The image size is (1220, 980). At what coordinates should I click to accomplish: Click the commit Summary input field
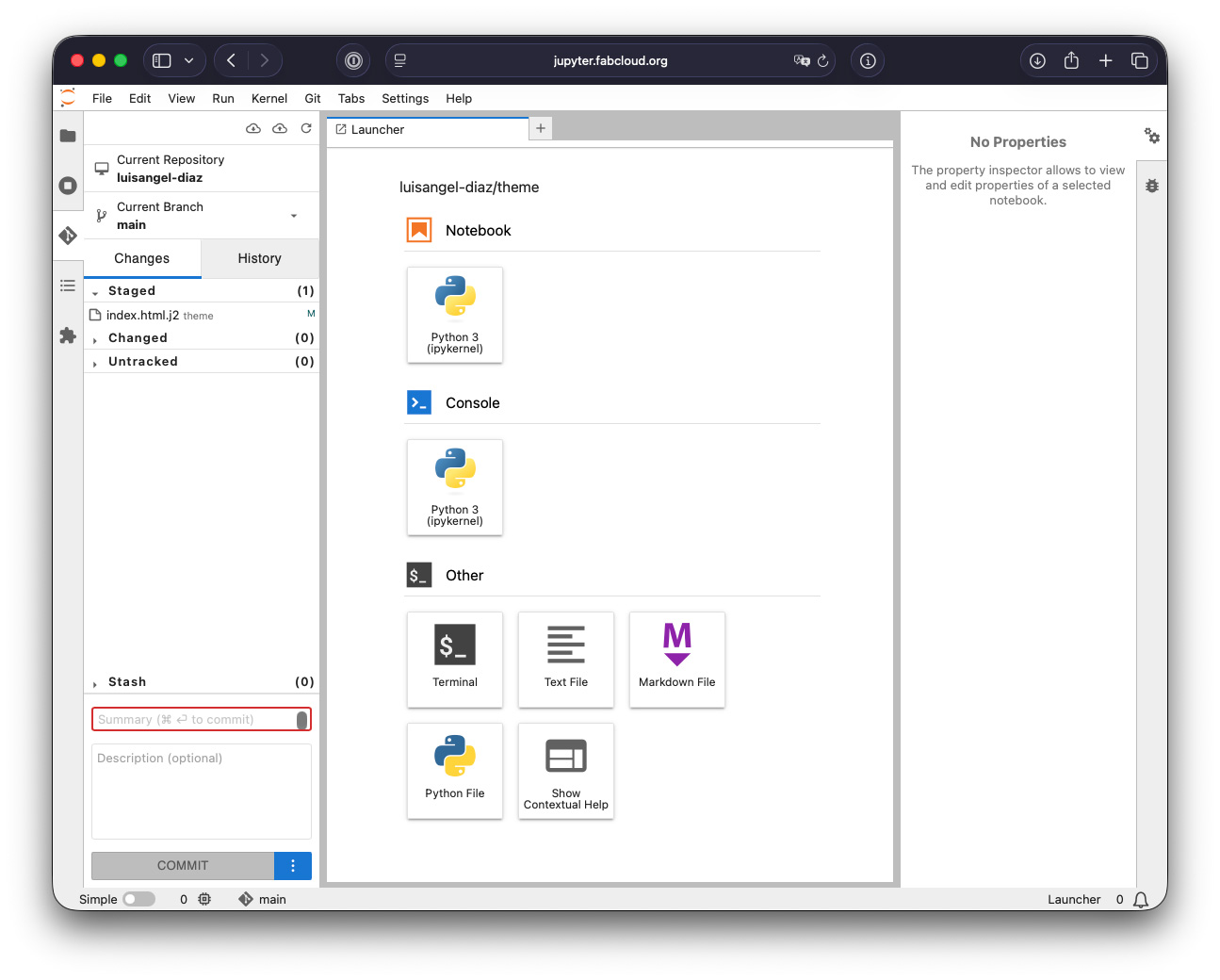(195, 719)
